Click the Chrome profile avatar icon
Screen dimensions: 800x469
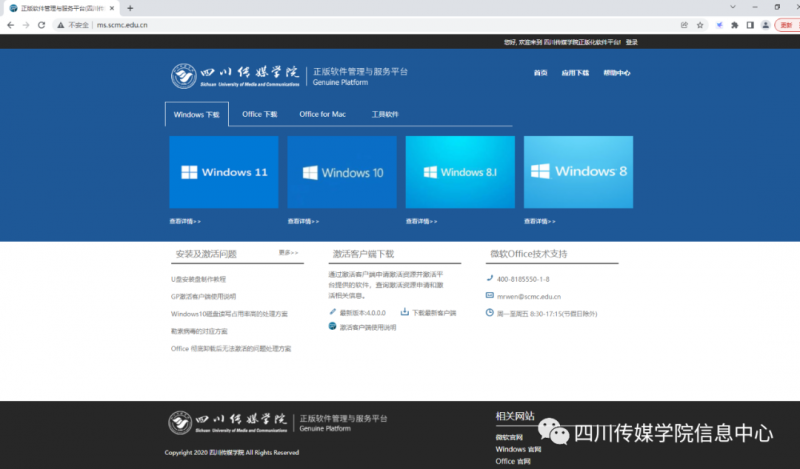(x=766, y=25)
